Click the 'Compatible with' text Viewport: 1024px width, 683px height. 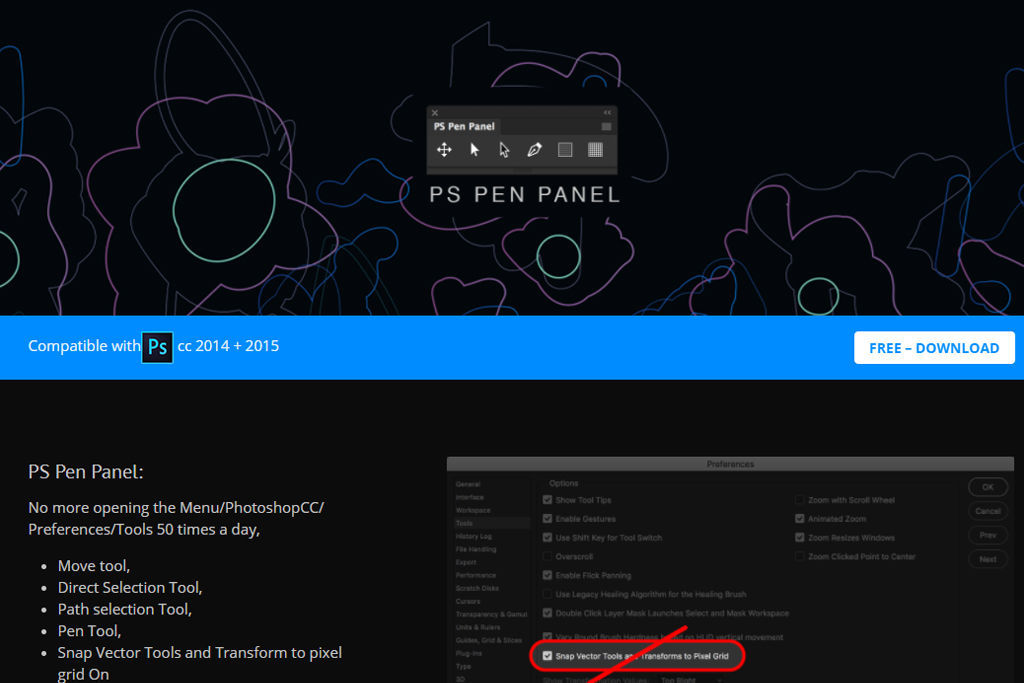(x=84, y=346)
